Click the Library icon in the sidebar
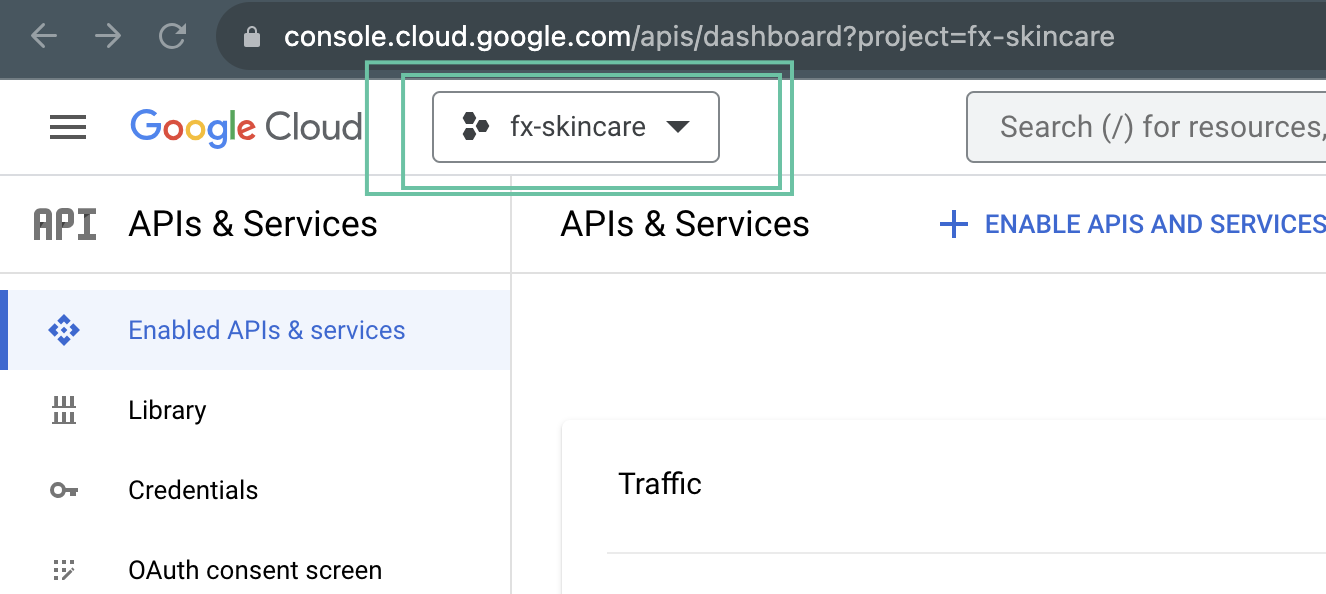The width and height of the screenshot is (1326, 594). [64, 410]
